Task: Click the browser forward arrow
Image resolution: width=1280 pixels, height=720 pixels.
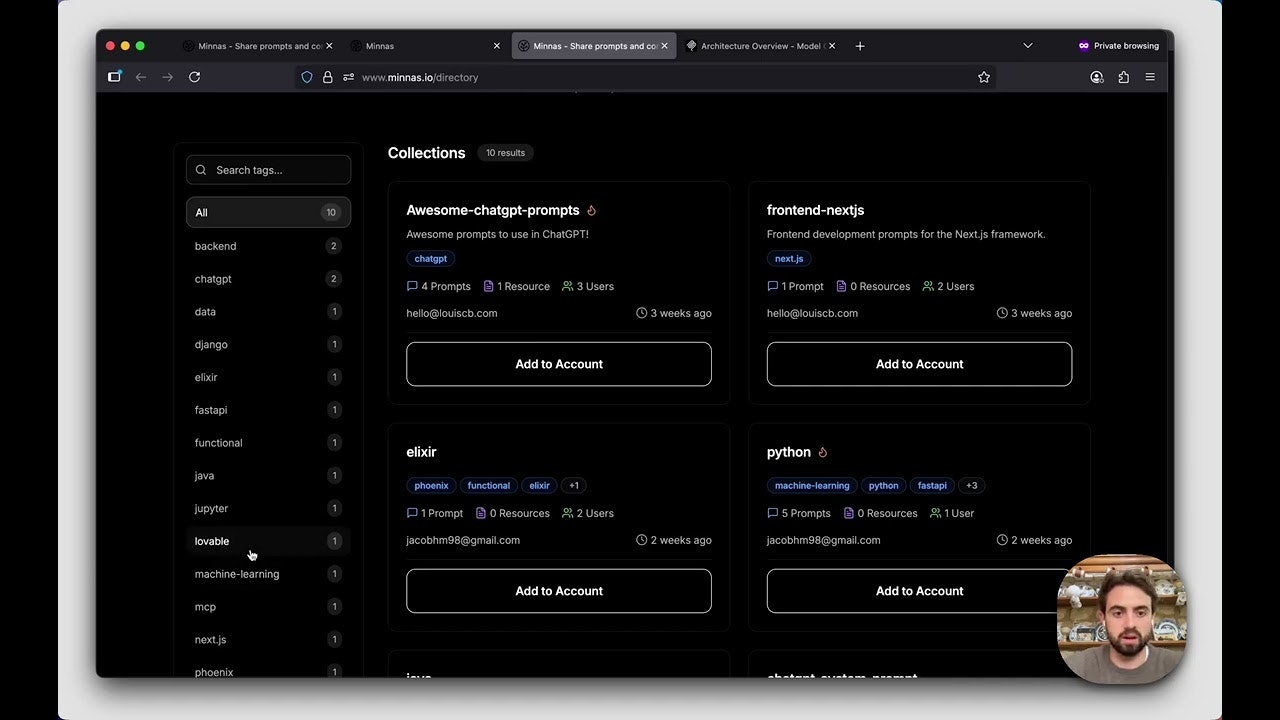Action: (x=167, y=77)
